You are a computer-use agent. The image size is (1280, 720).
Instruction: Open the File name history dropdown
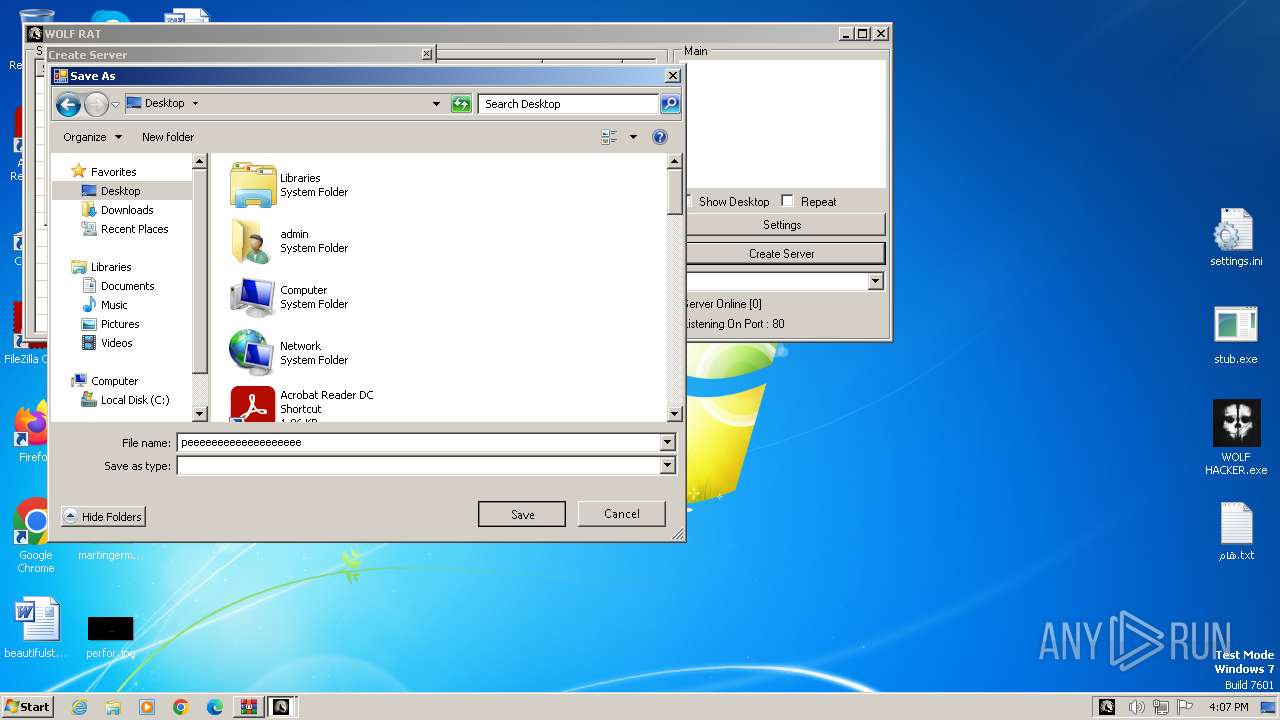click(x=667, y=442)
